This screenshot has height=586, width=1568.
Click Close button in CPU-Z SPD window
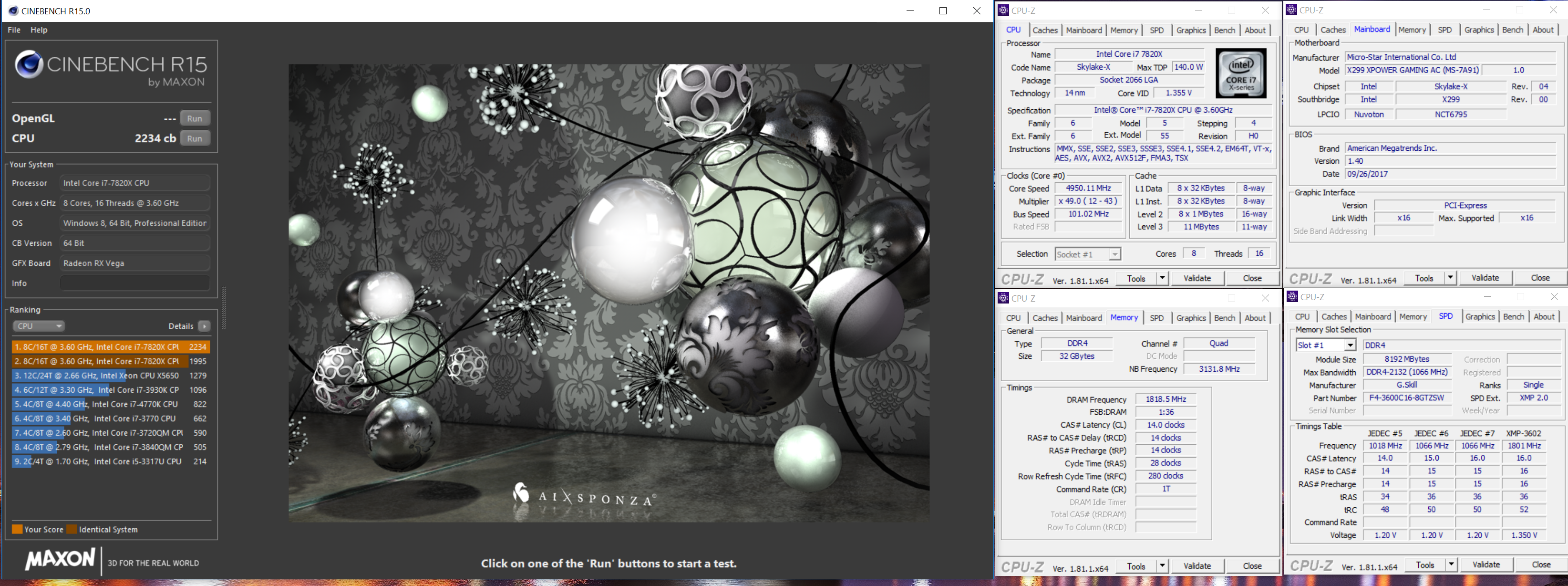[1541, 564]
